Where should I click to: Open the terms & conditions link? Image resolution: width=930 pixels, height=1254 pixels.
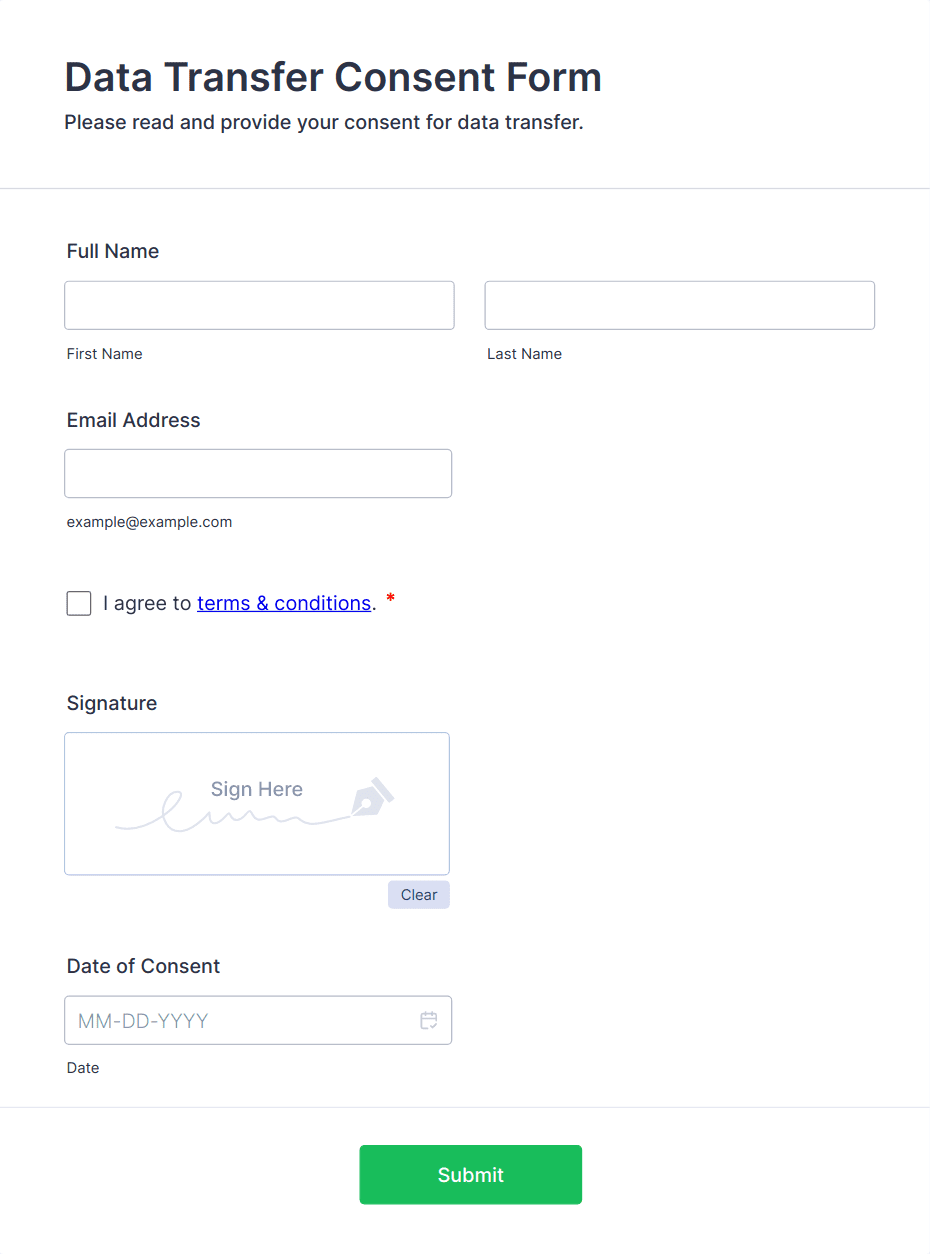tap(284, 603)
